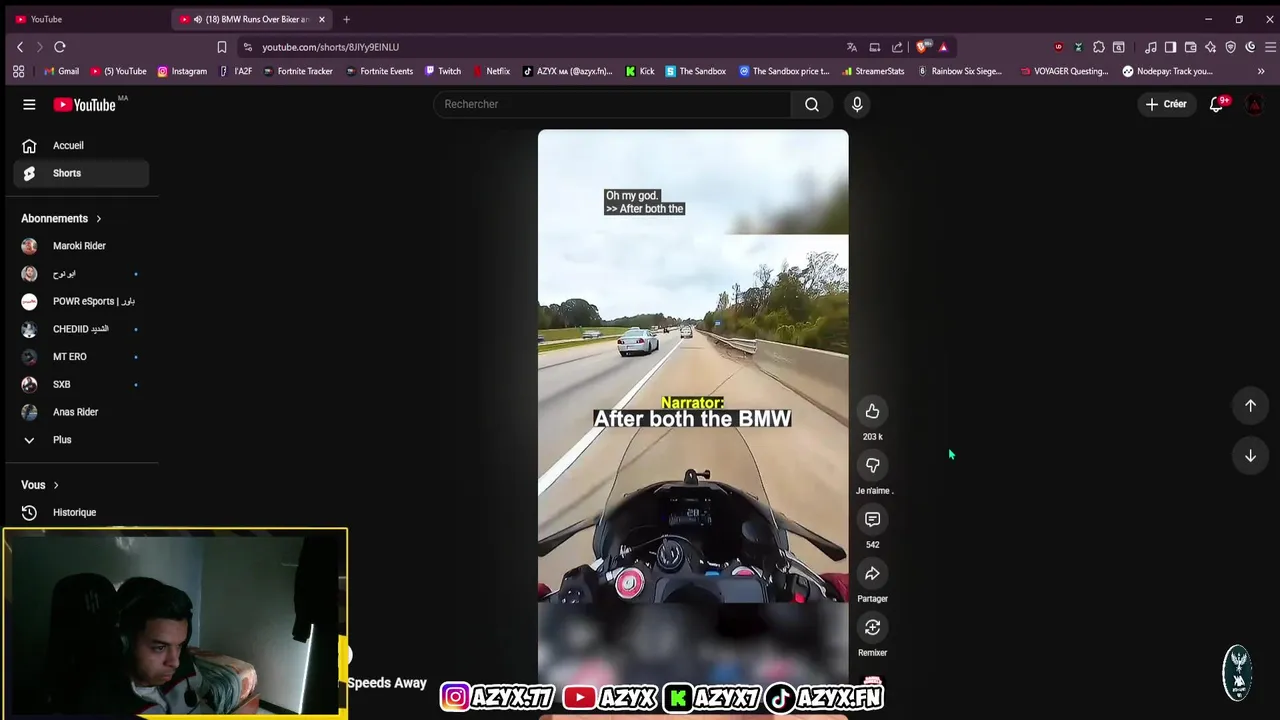Image resolution: width=1280 pixels, height=720 pixels.
Task: Open the browser share icon
Action: pyautogui.click(x=897, y=47)
